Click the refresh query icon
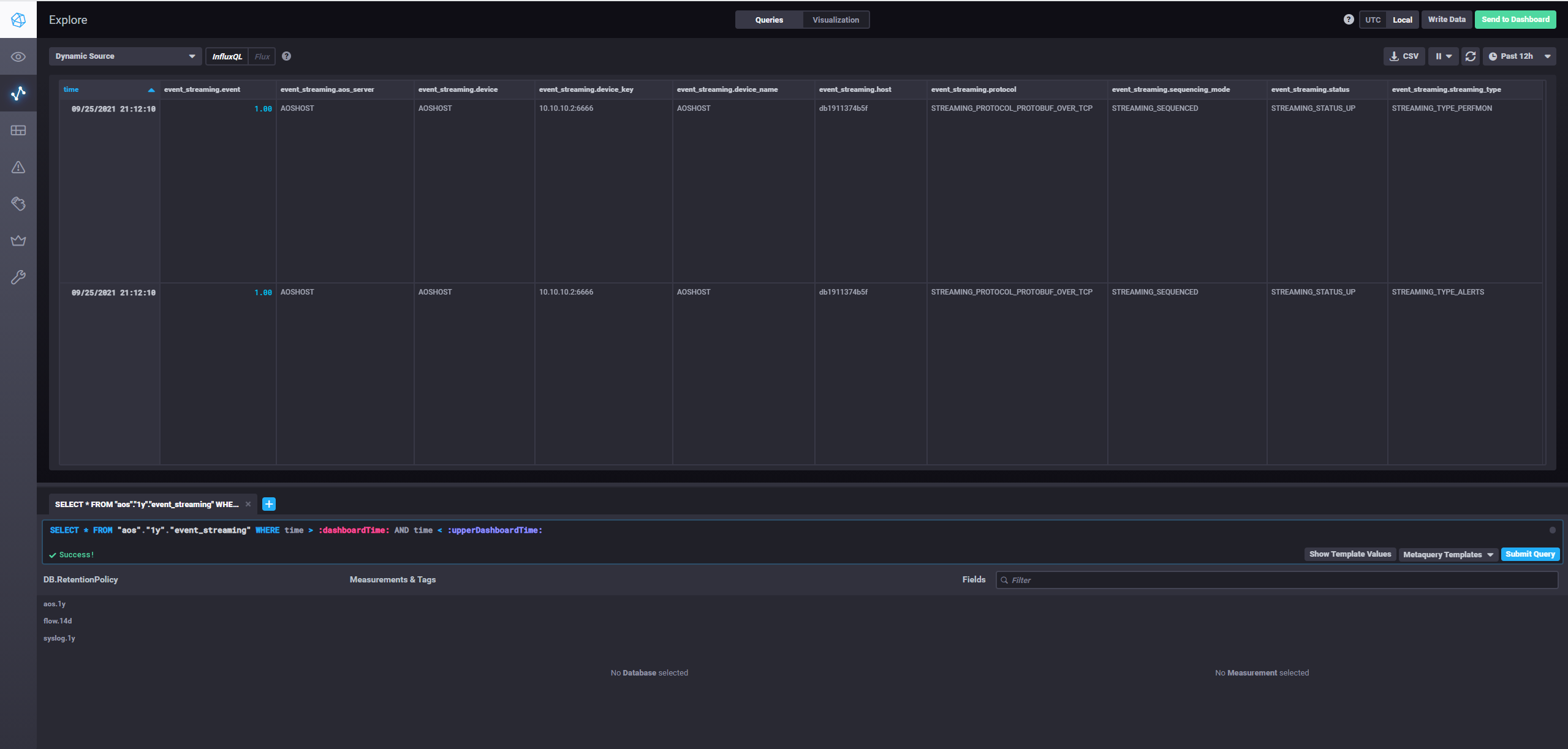Screen dimensions: 1568x749 [1470, 56]
